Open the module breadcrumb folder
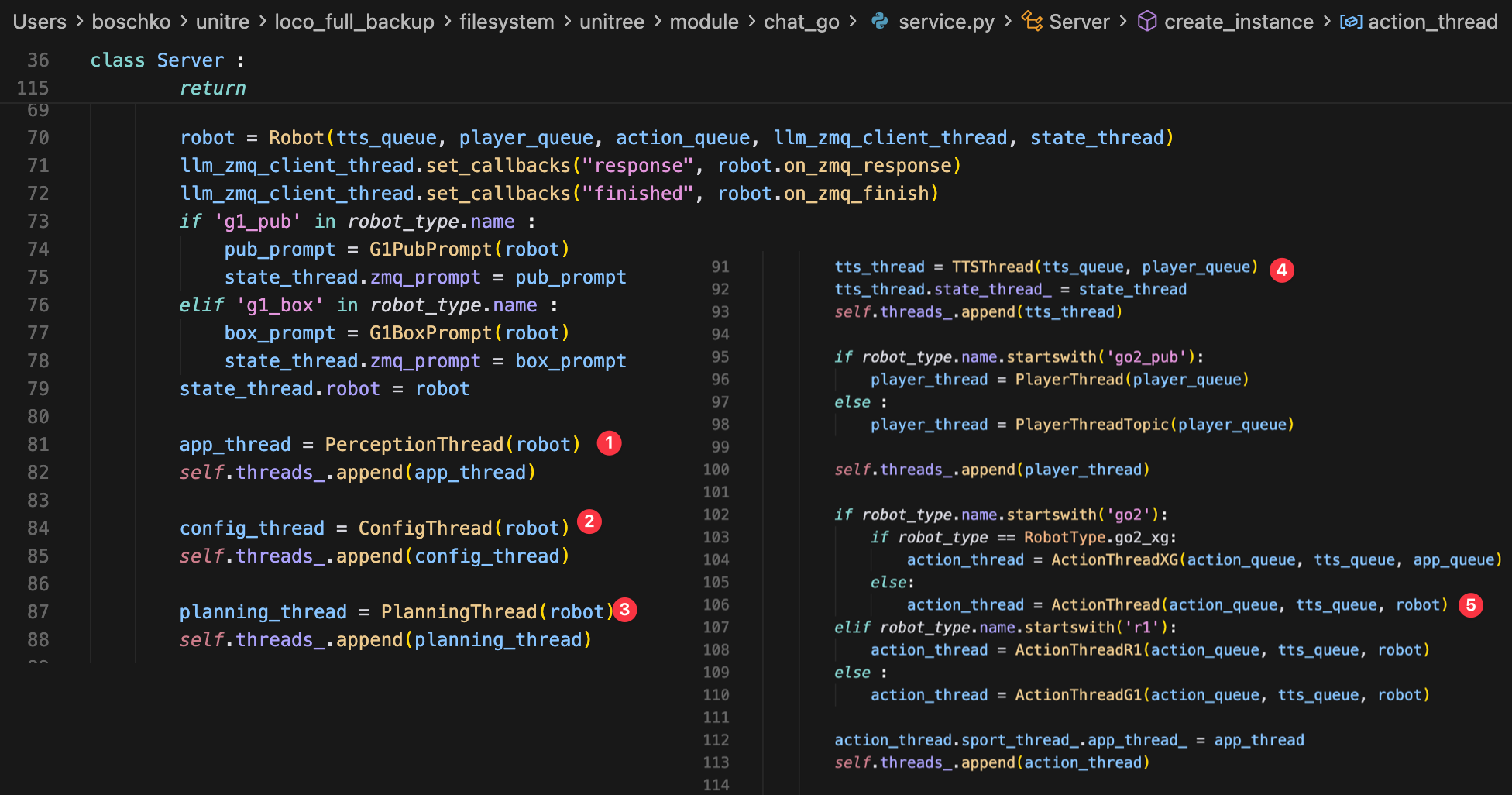This screenshot has width=1512, height=795. click(x=704, y=22)
